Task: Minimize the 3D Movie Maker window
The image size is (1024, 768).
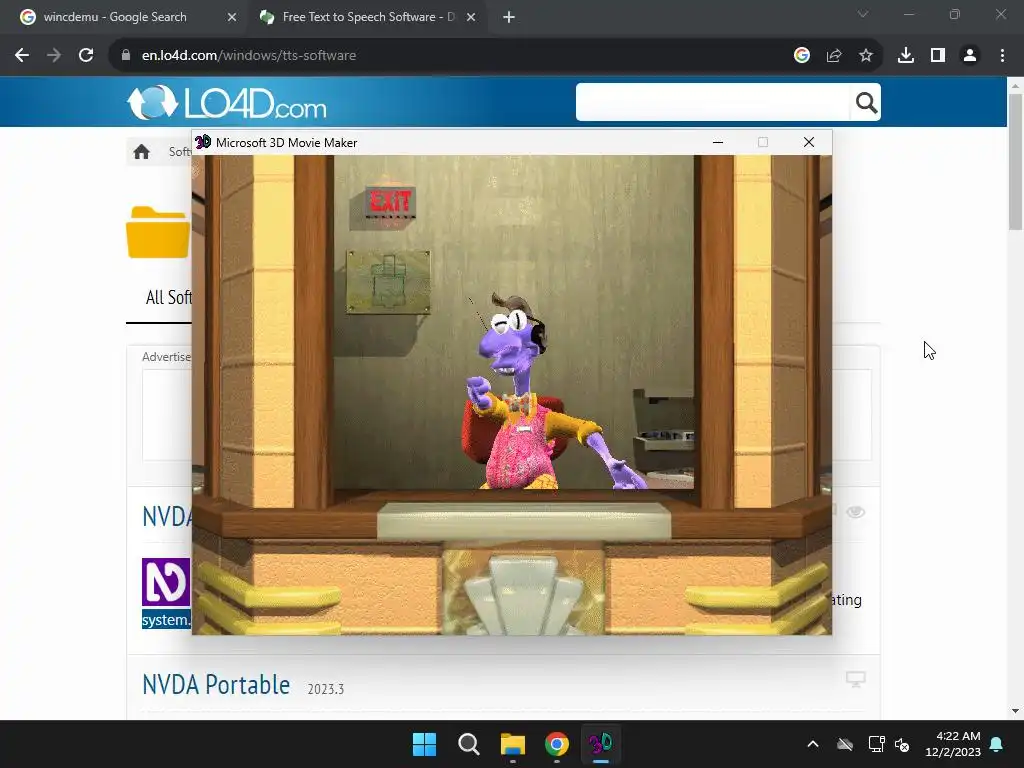Action: click(x=718, y=142)
